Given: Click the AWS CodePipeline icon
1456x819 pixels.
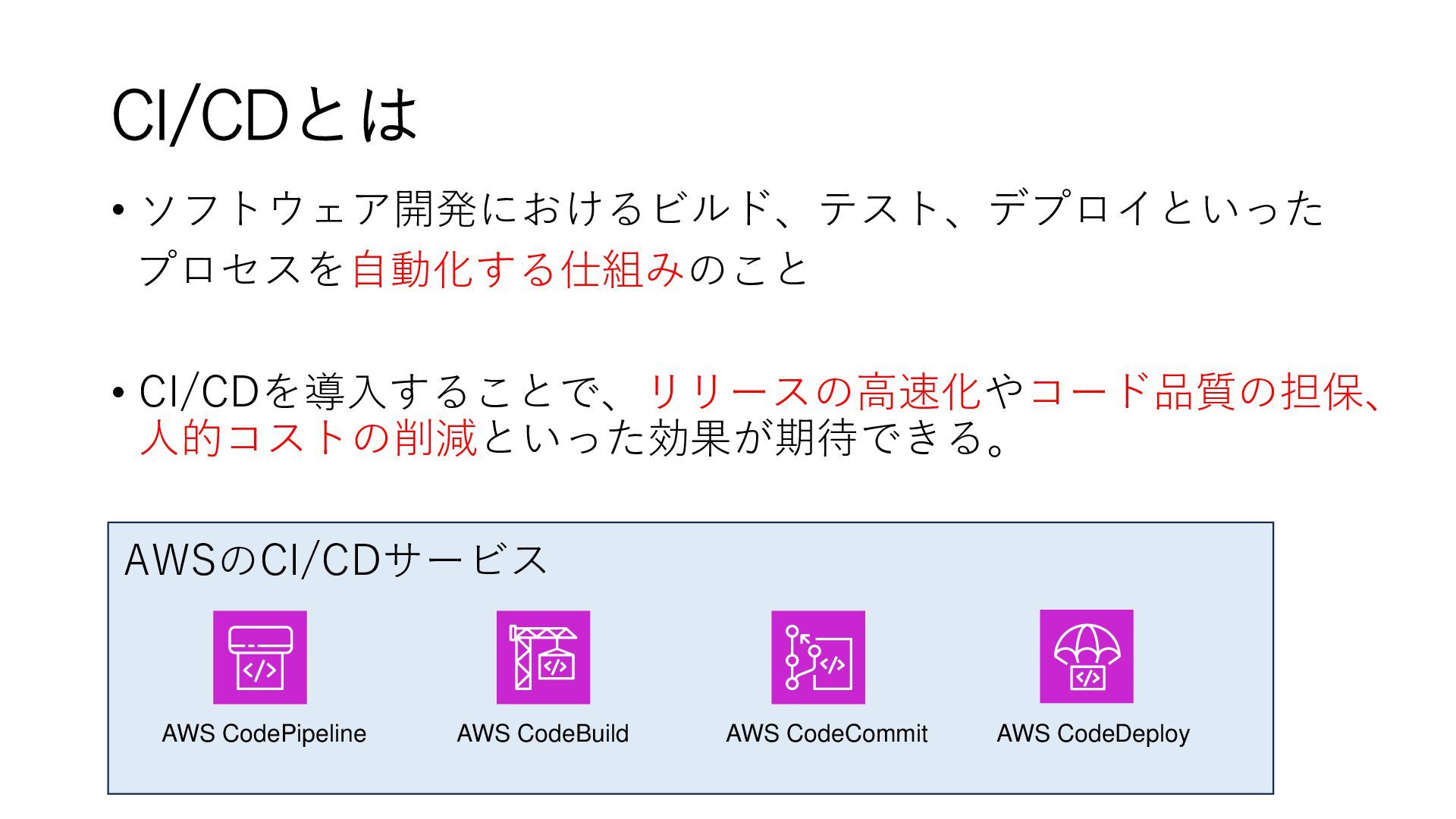Looking at the screenshot, I should [x=260, y=657].
